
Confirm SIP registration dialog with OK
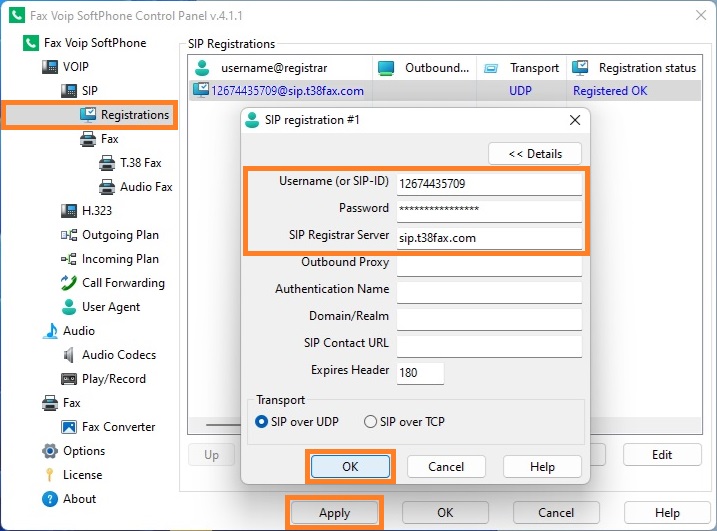click(x=350, y=467)
